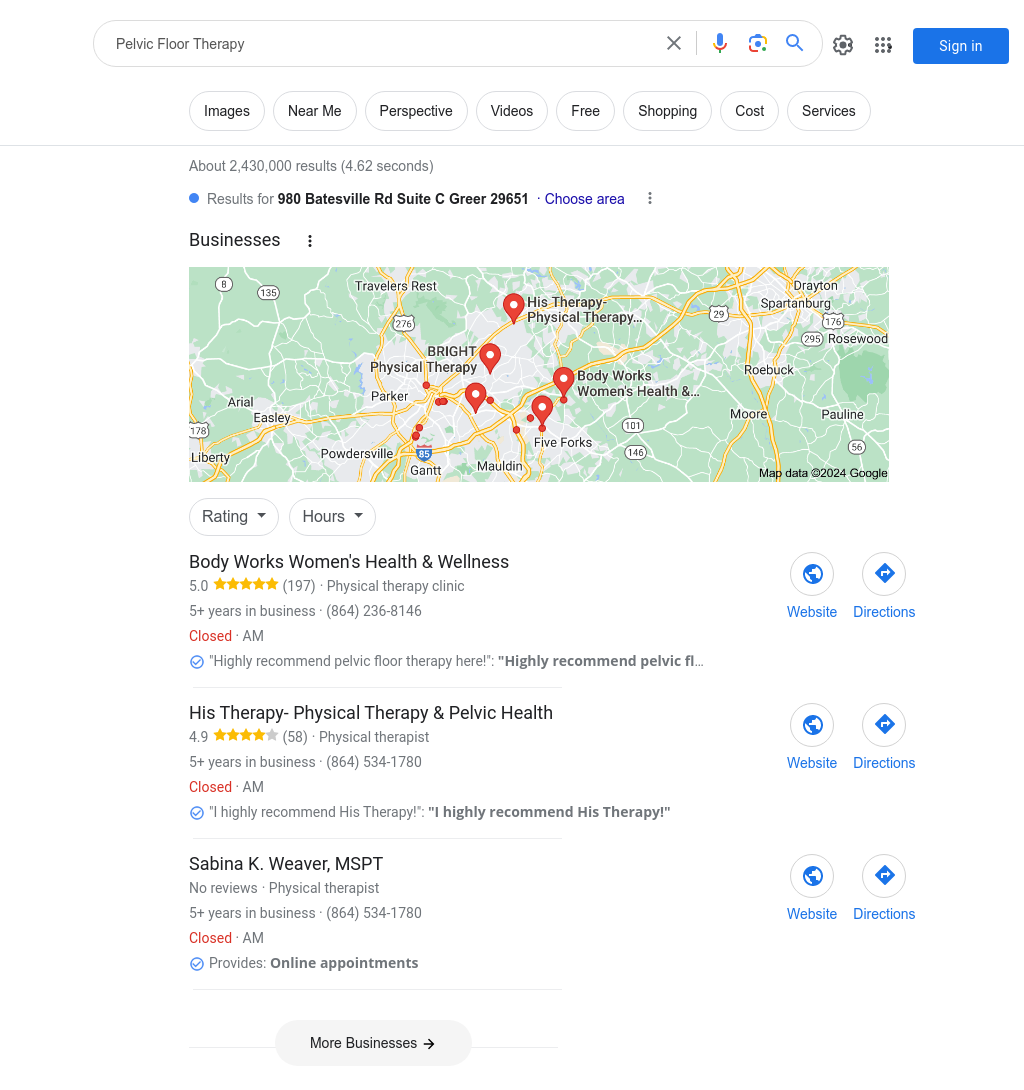Click the Choose area link
This screenshot has height=1090, width=1024.
(x=584, y=199)
